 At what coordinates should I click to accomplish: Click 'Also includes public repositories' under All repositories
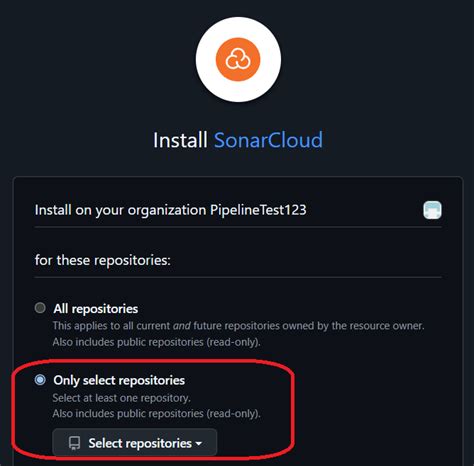coord(156,342)
